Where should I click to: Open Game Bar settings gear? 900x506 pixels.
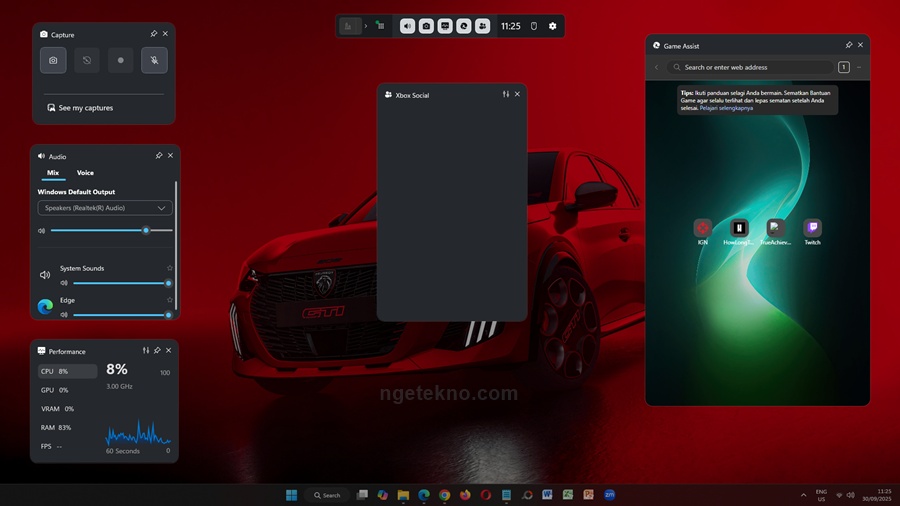coord(552,26)
